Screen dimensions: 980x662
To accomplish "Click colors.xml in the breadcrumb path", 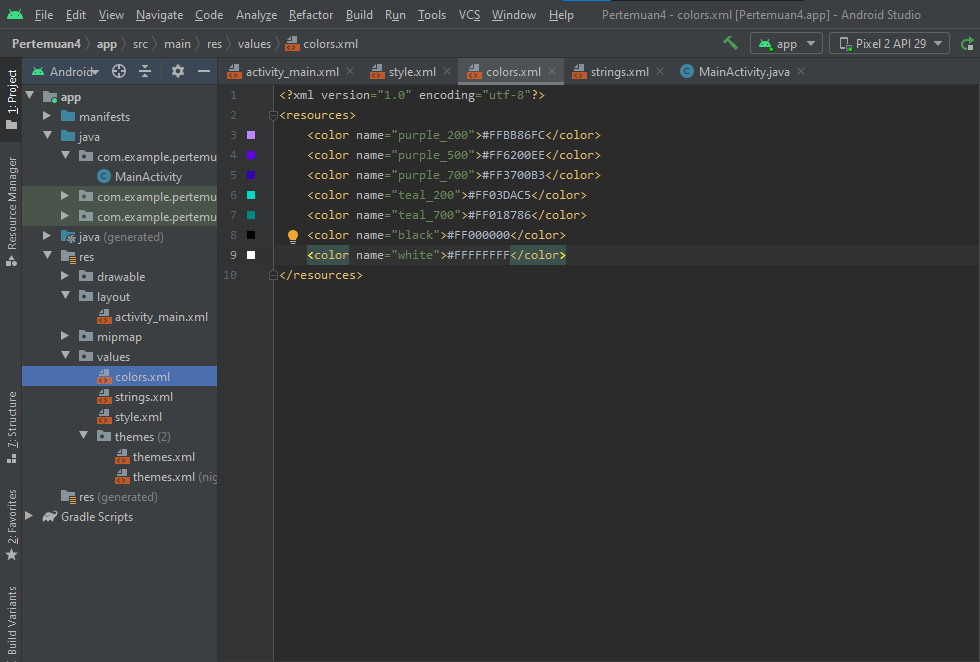I will coord(322,44).
